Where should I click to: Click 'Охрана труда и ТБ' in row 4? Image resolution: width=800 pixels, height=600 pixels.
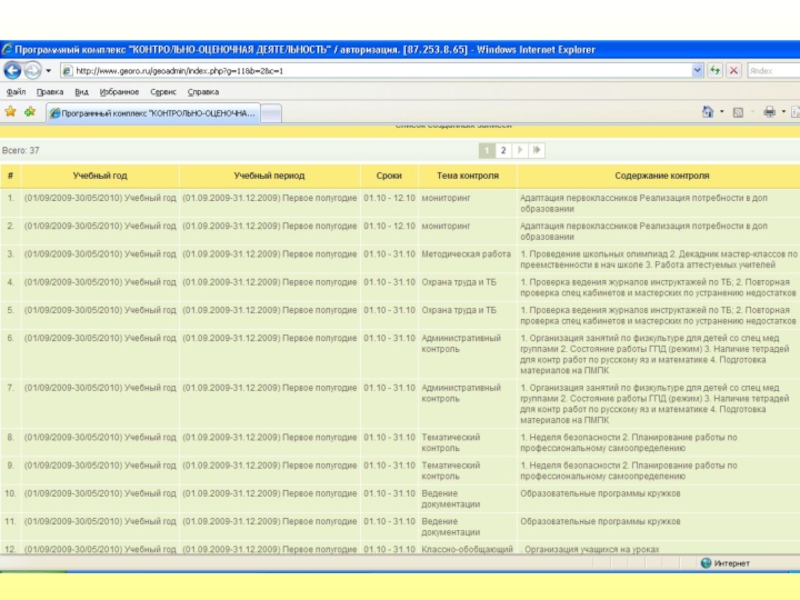(459, 282)
